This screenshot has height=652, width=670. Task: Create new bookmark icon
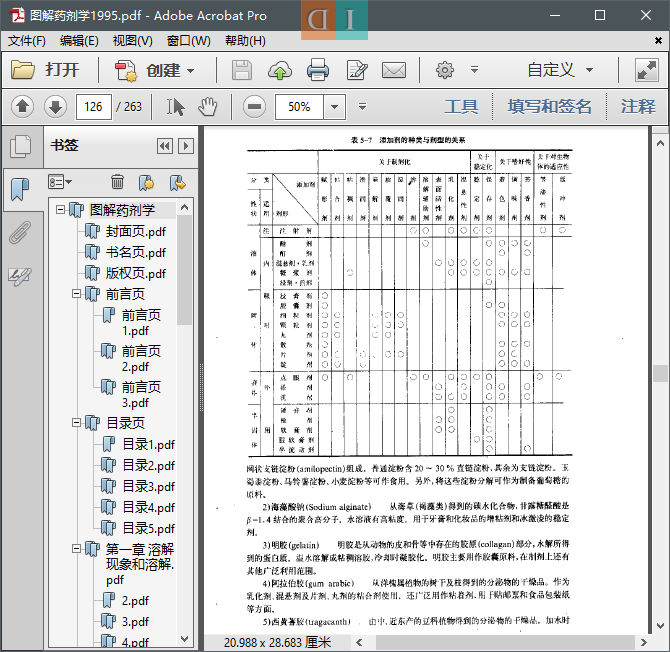tap(147, 182)
